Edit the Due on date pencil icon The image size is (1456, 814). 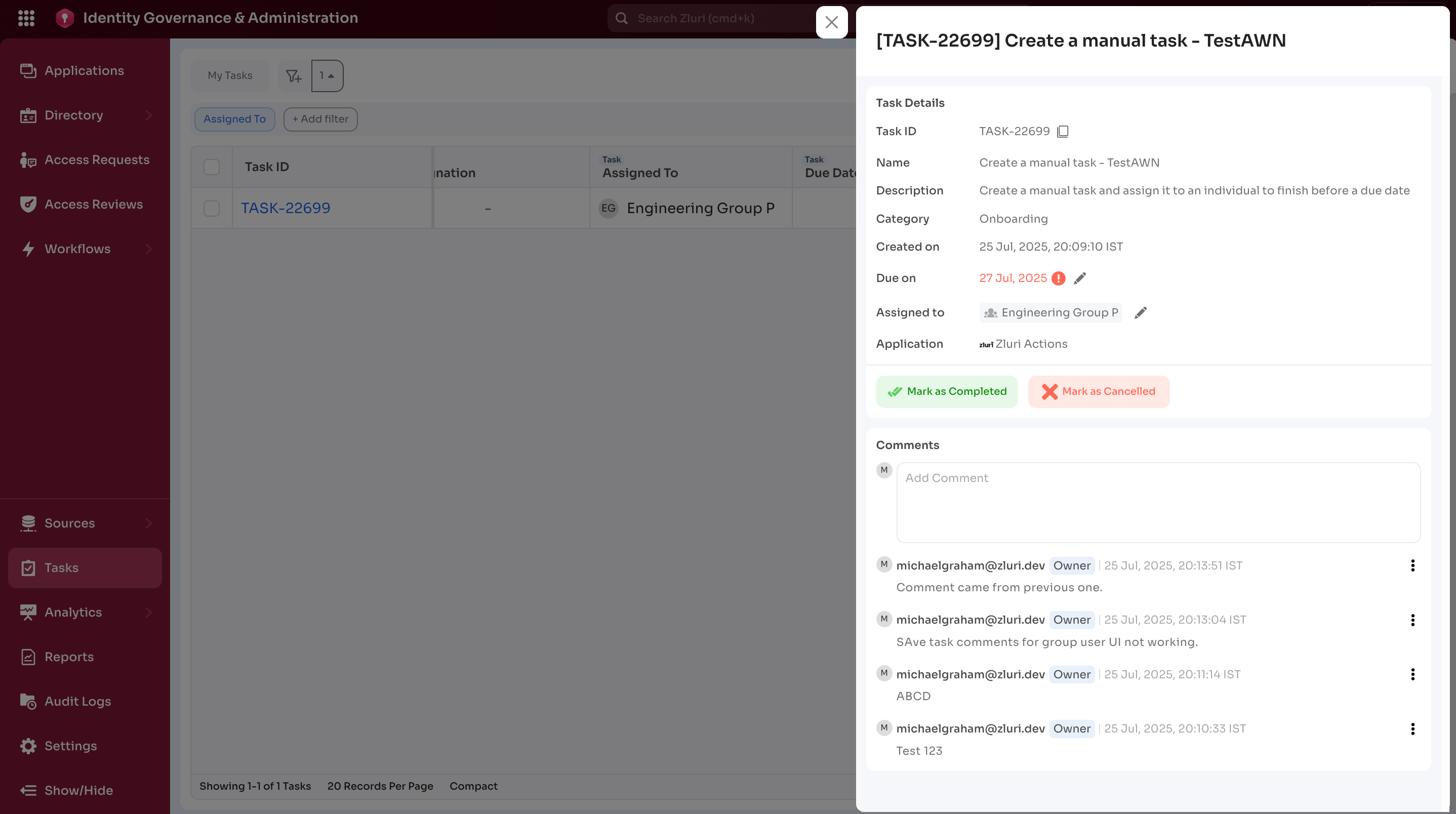click(1079, 278)
